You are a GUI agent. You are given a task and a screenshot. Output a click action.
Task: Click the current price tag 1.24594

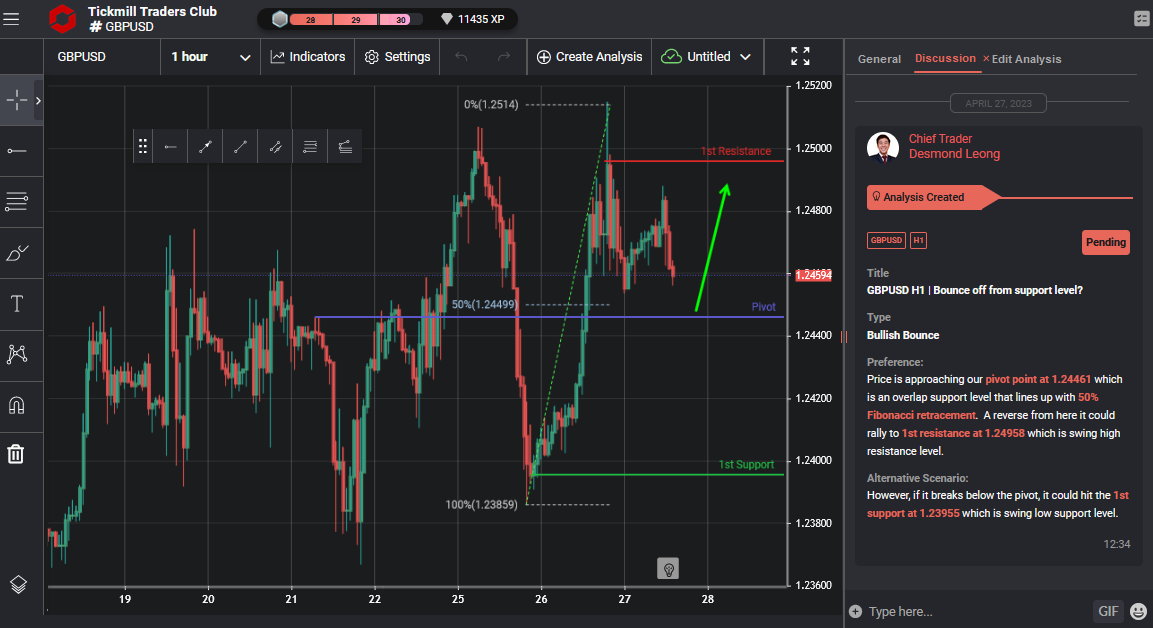[813, 275]
